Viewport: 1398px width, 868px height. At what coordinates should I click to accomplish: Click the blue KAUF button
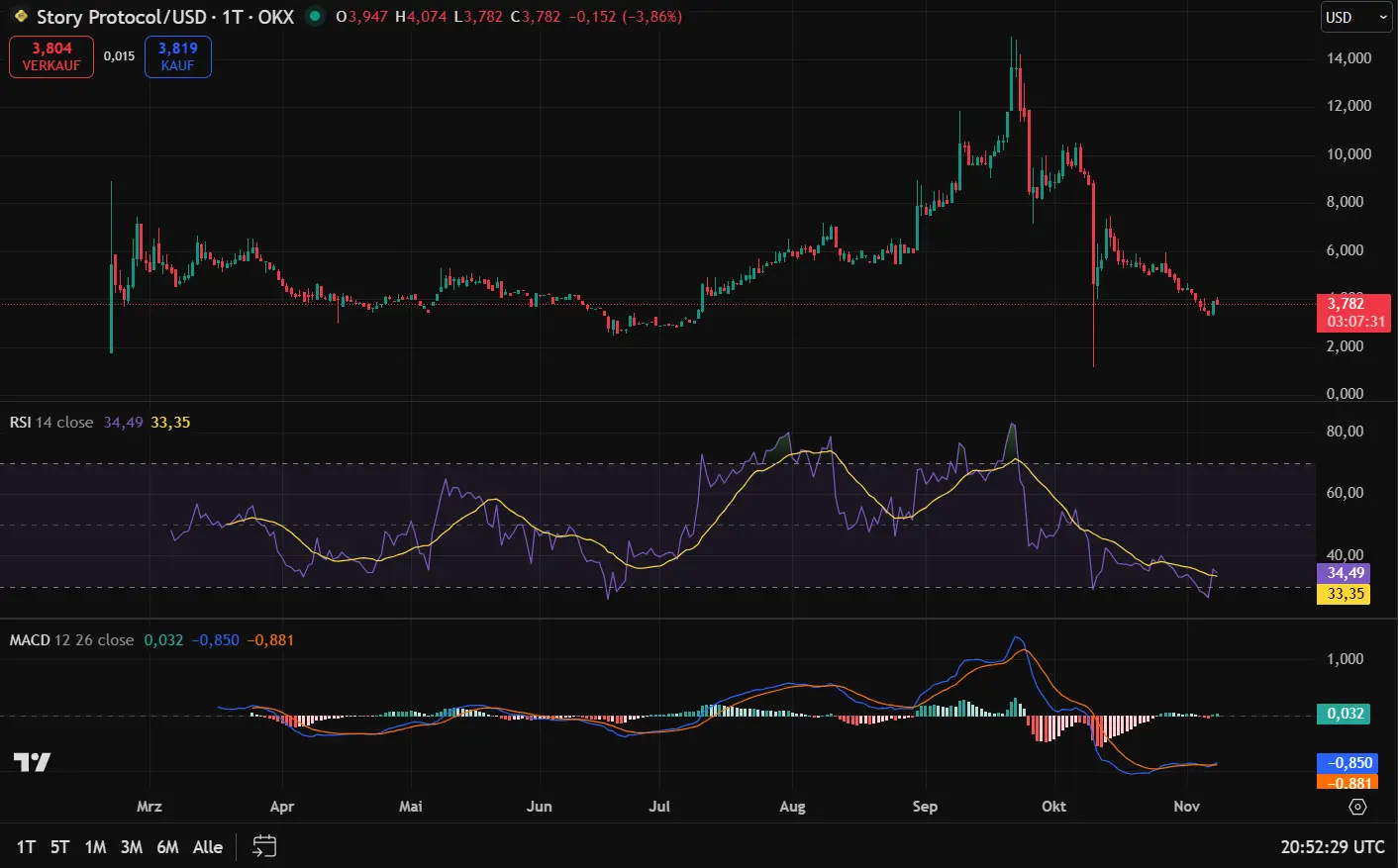[177, 56]
